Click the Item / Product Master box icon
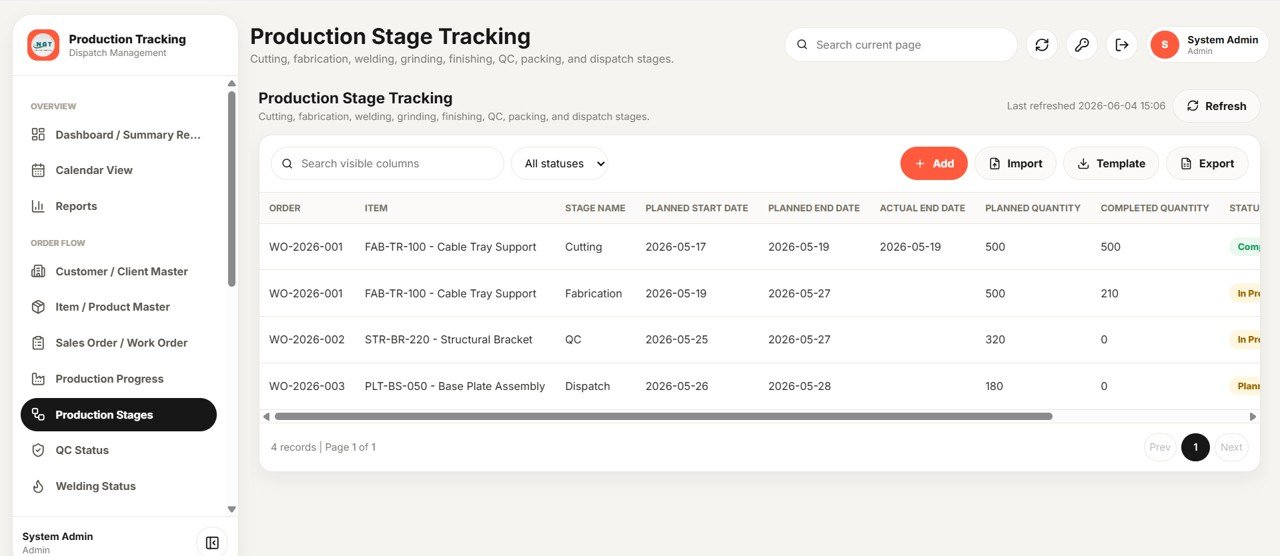 tap(38, 307)
